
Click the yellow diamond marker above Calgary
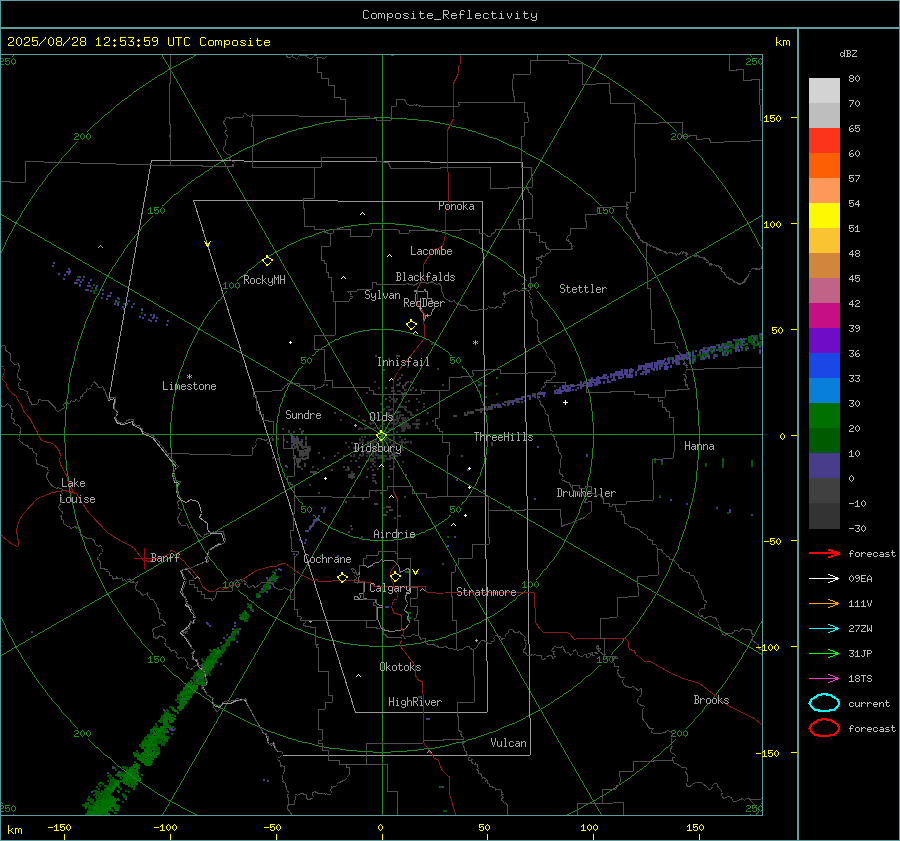tap(395, 576)
